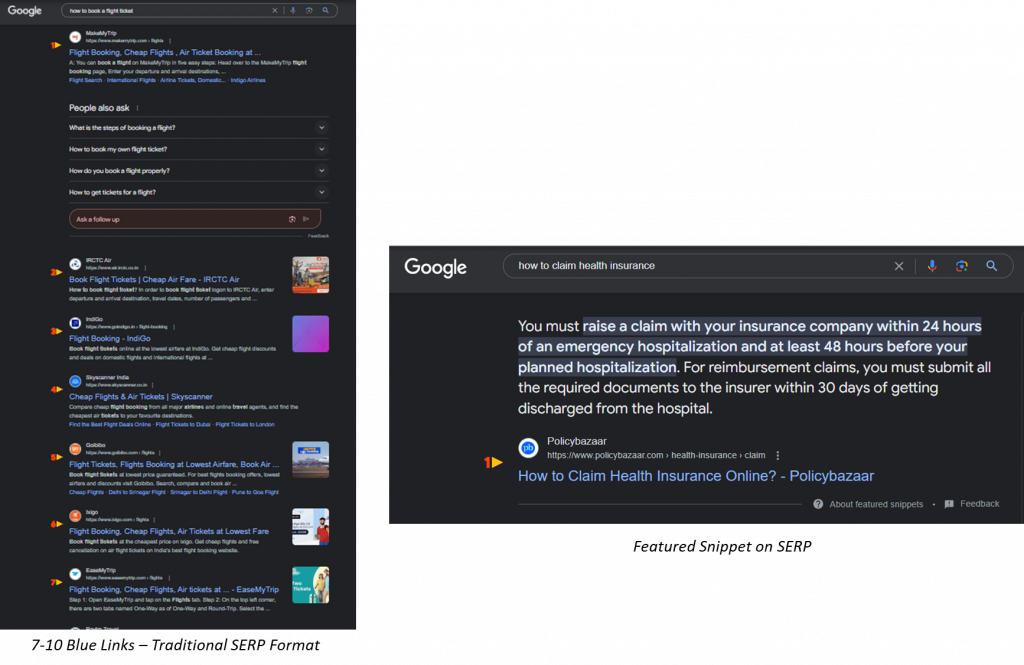Open Goibibo 'Flight Tickets, Flights Booking at Lowest Airfare' result
Image resolution: width=1024 pixels, height=665 pixels.
click(x=174, y=464)
